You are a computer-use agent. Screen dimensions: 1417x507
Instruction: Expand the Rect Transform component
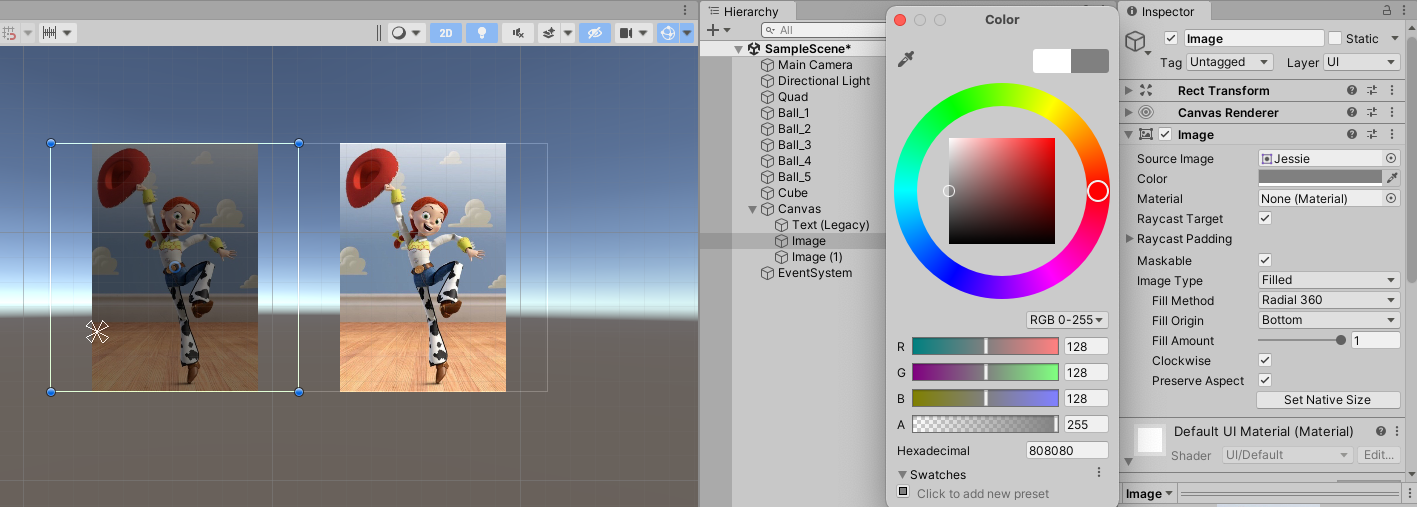[x=1129, y=90]
